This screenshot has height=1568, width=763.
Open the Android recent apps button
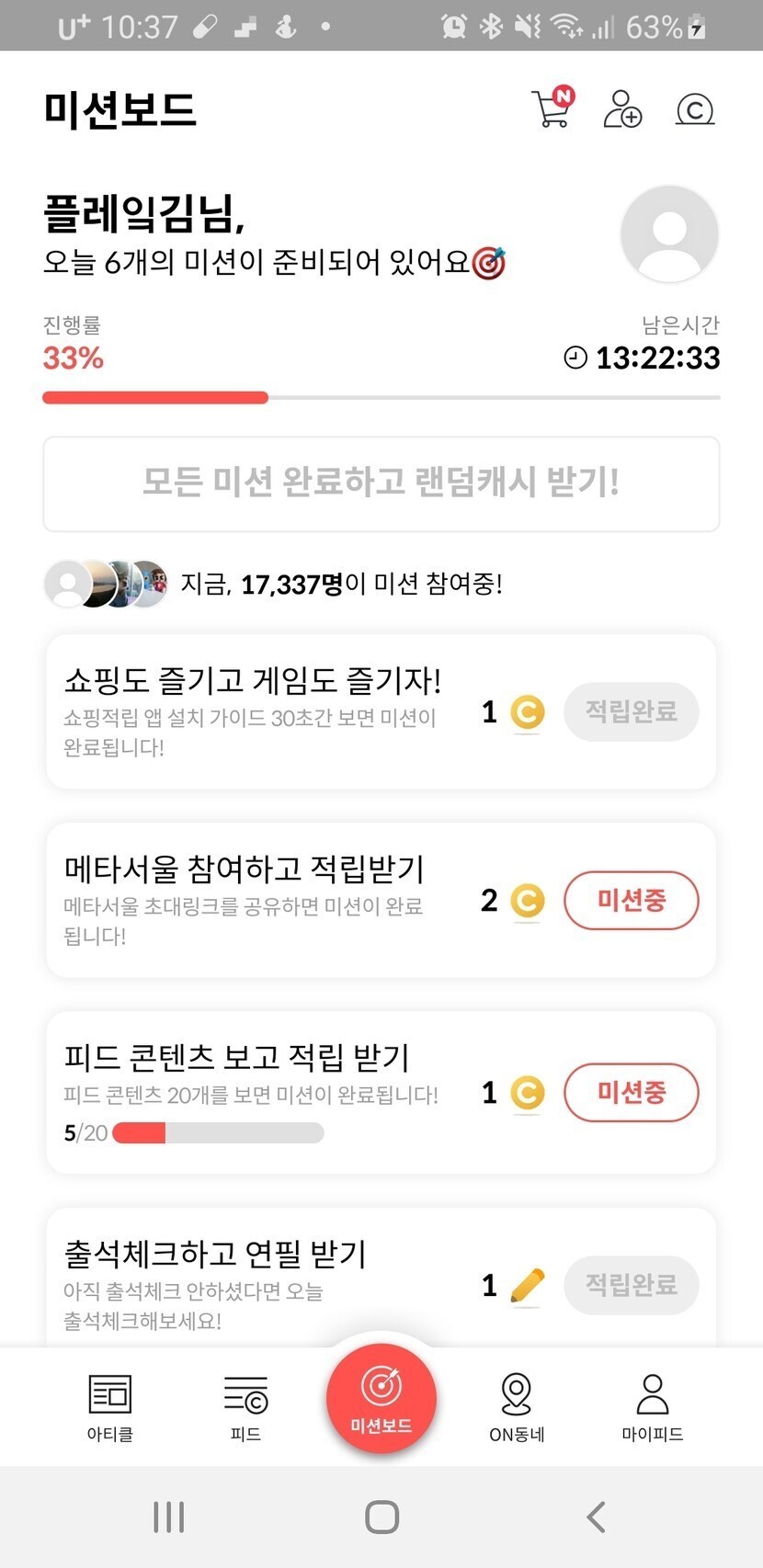pos(169,1517)
